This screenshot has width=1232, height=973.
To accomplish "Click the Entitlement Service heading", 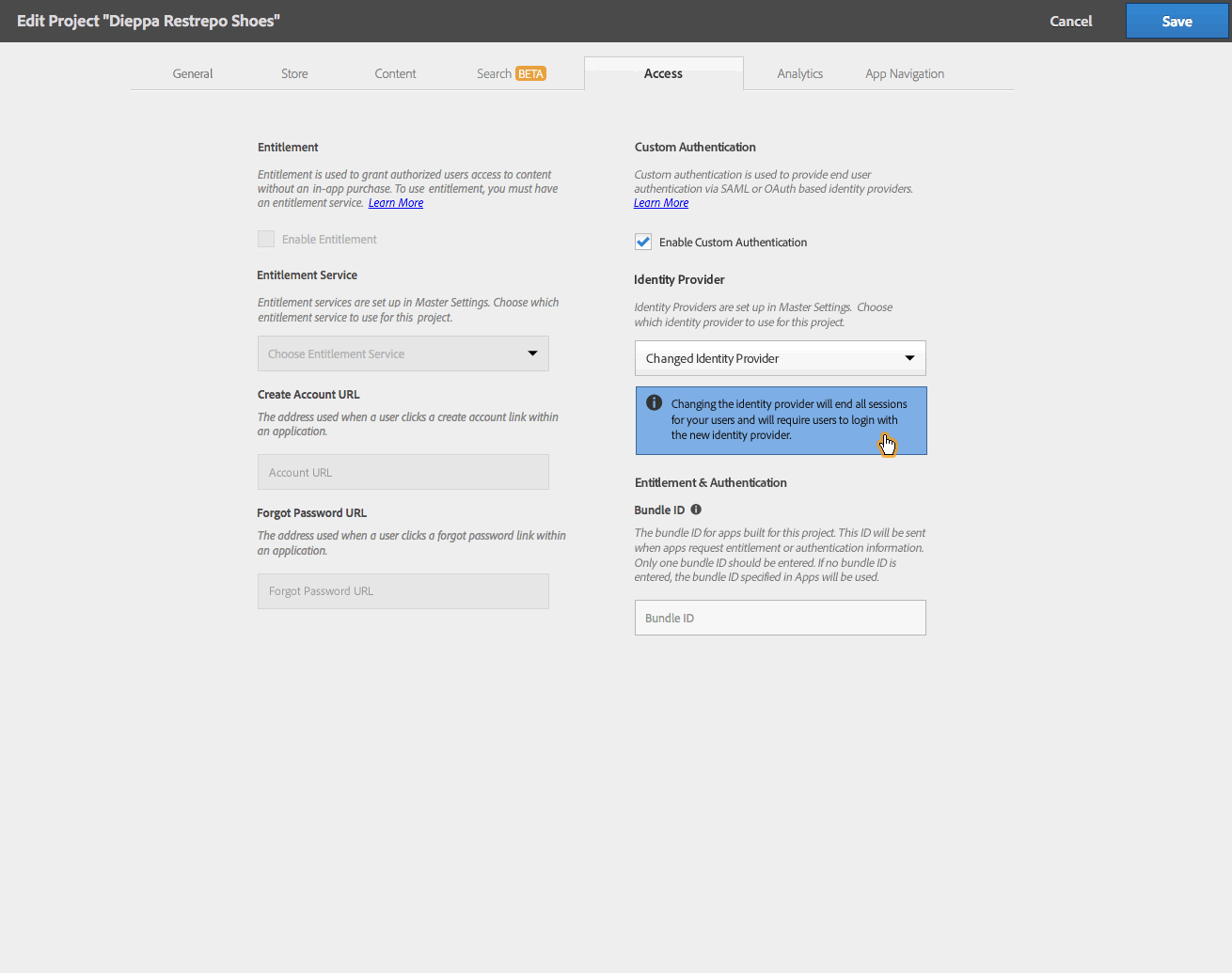I will [308, 275].
